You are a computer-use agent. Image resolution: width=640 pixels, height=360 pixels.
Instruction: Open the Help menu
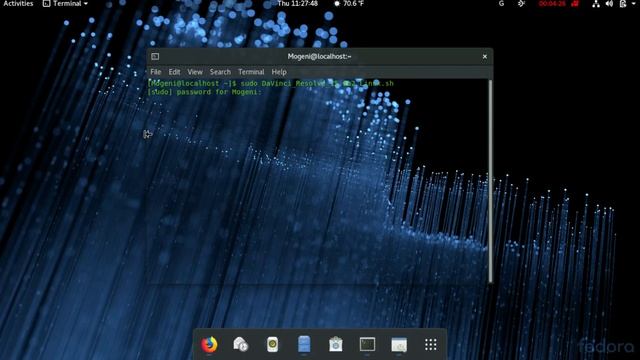pyautogui.click(x=279, y=72)
